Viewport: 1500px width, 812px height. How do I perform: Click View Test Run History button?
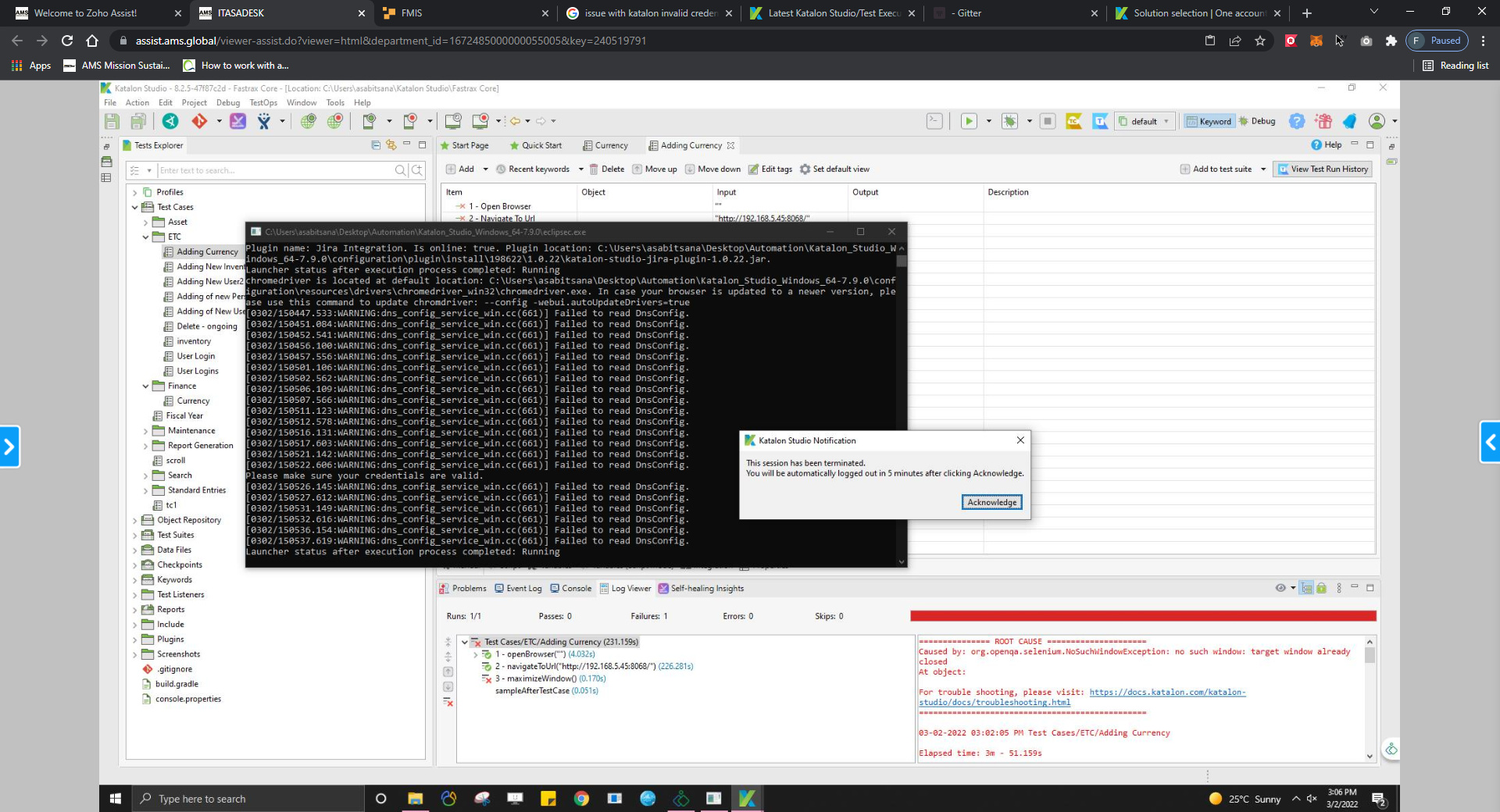tap(1323, 169)
